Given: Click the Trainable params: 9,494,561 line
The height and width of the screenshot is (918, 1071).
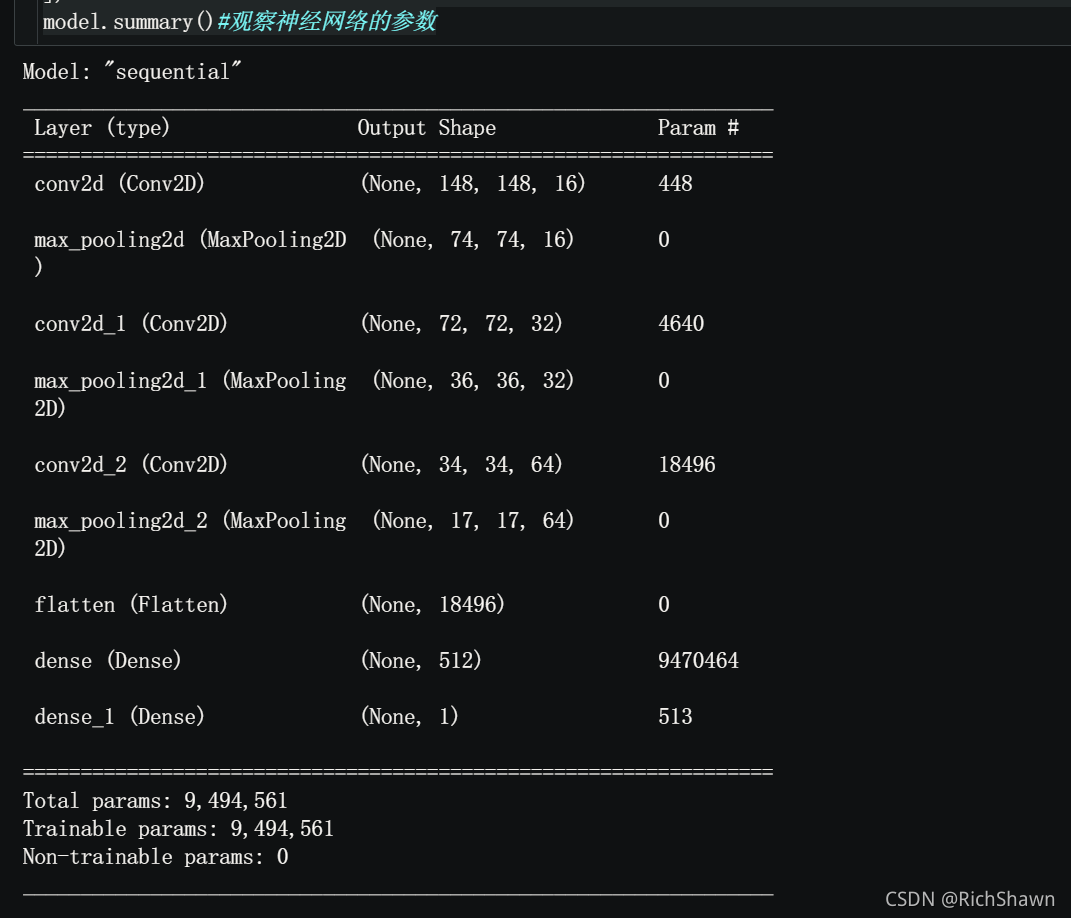Looking at the screenshot, I should 178,829.
